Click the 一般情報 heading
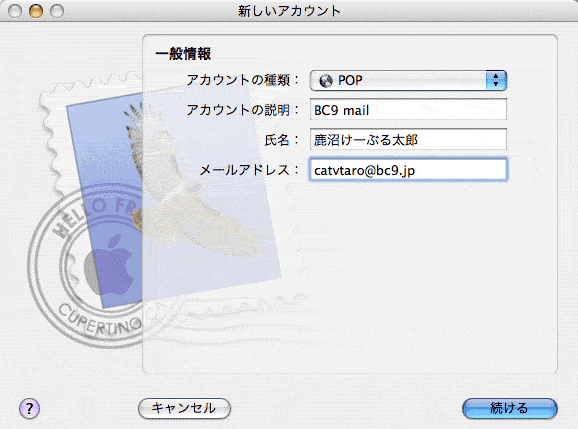This screenshot has height=429, width=578. (x=183, y=54)
